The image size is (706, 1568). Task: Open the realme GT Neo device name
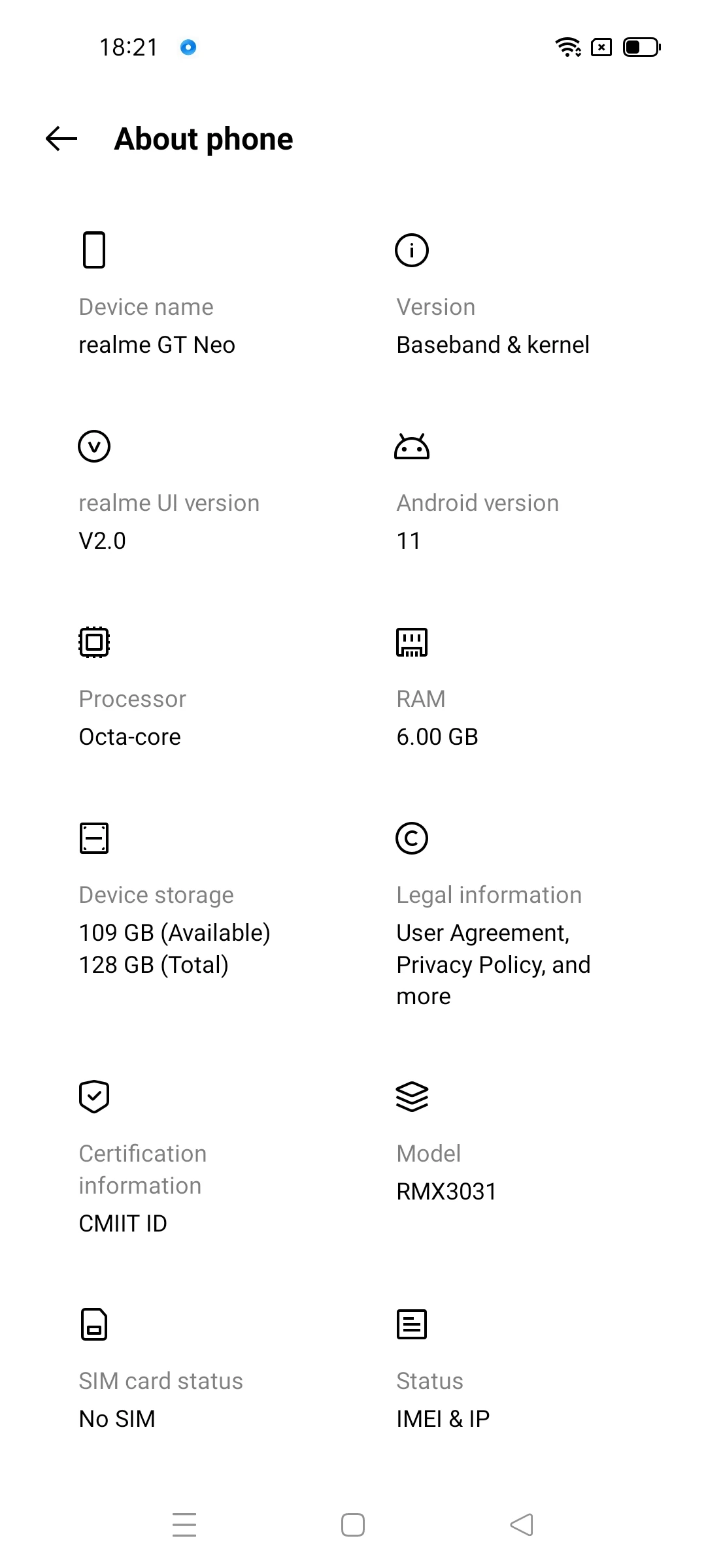pyautogui.click(x=157, y=344)
